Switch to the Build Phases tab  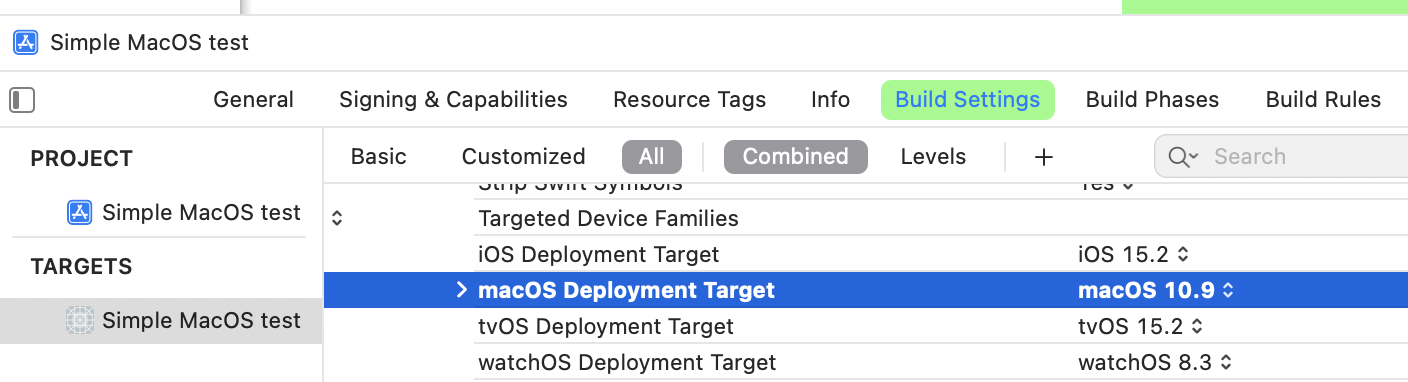pyautogui.click(x=1152, y=100)
